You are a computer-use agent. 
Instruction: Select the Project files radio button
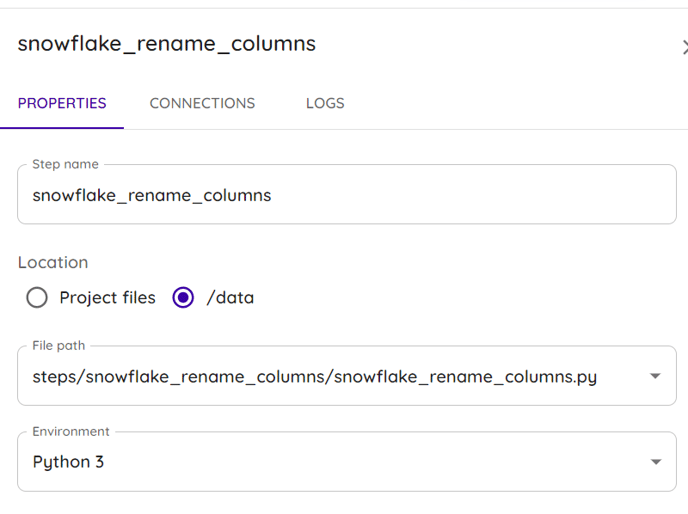pos(37,298)
